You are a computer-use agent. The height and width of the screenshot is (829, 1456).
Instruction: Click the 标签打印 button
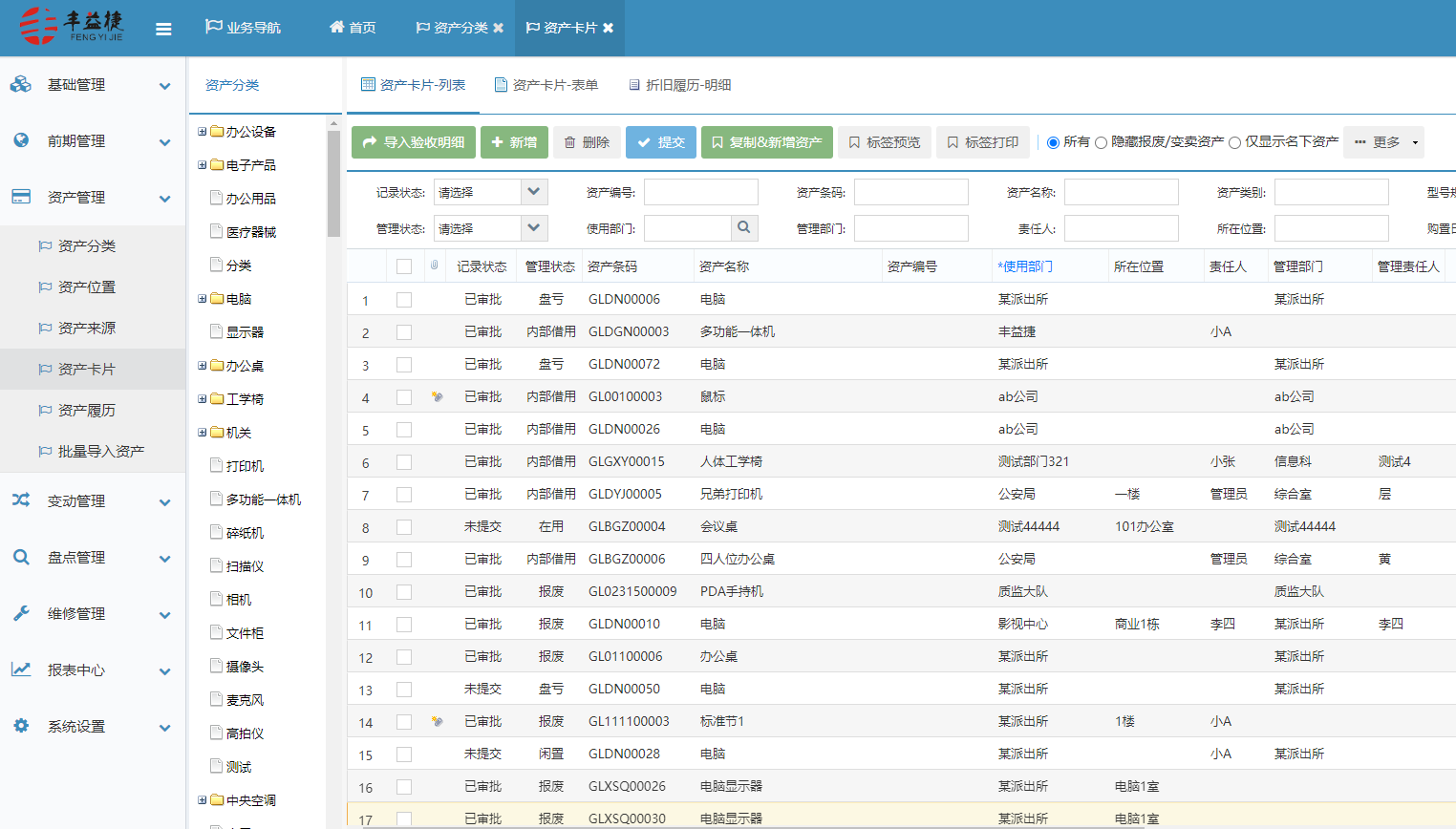tap(983, 142)
